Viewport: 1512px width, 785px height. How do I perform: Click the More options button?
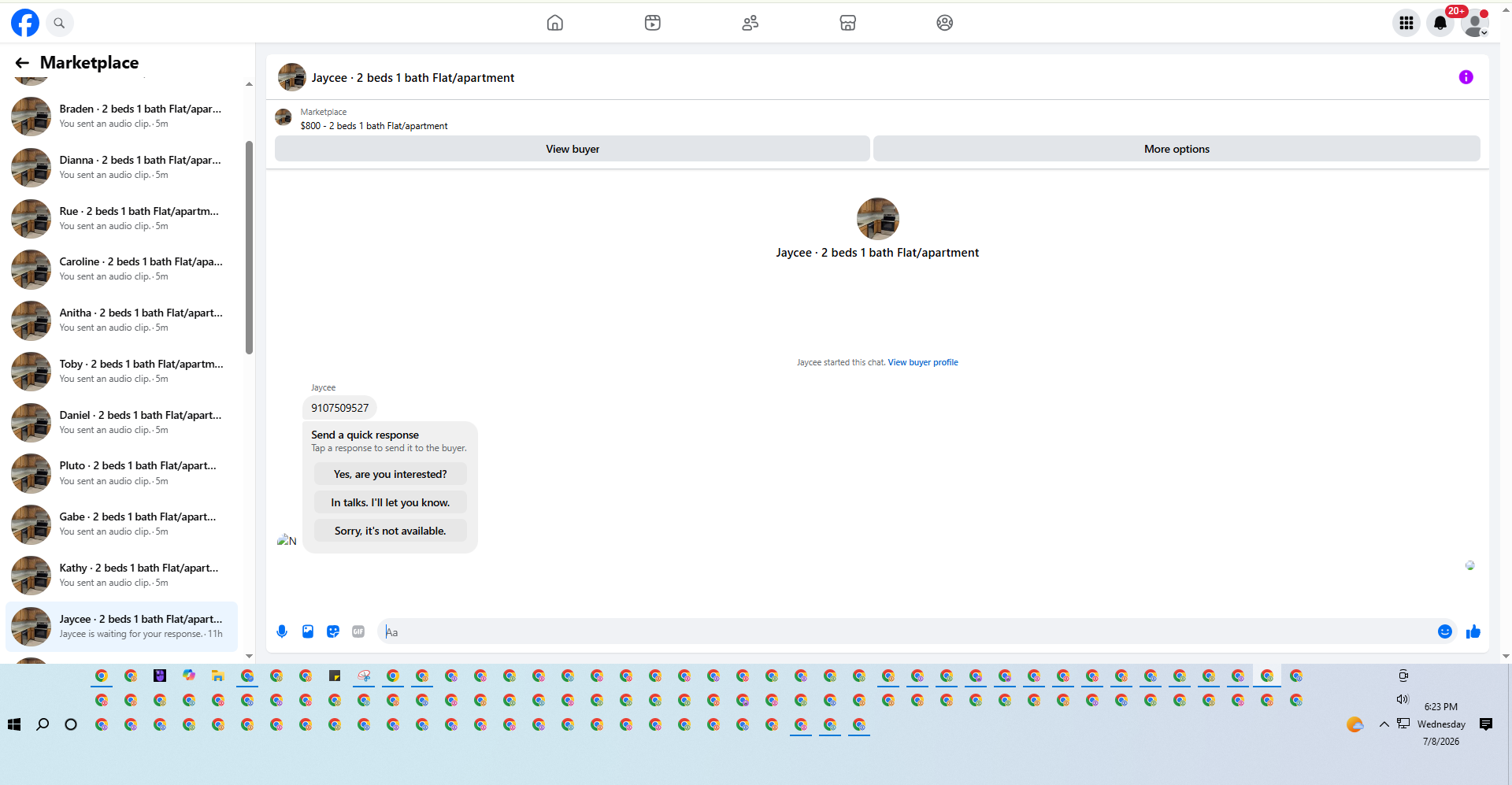[x=1177, y=149]
